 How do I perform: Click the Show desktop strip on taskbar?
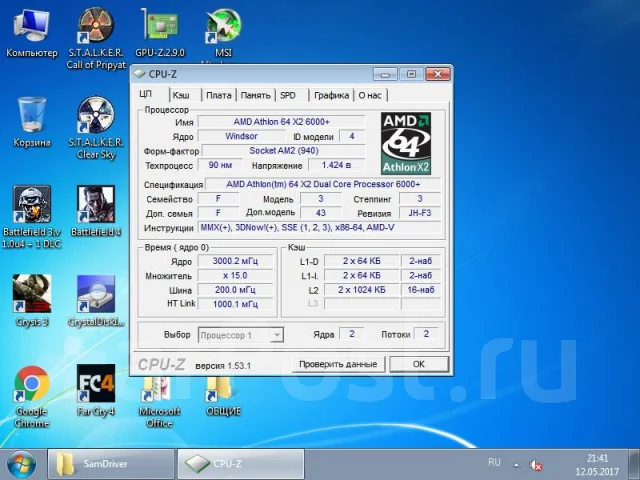click(x=634, y=464)
